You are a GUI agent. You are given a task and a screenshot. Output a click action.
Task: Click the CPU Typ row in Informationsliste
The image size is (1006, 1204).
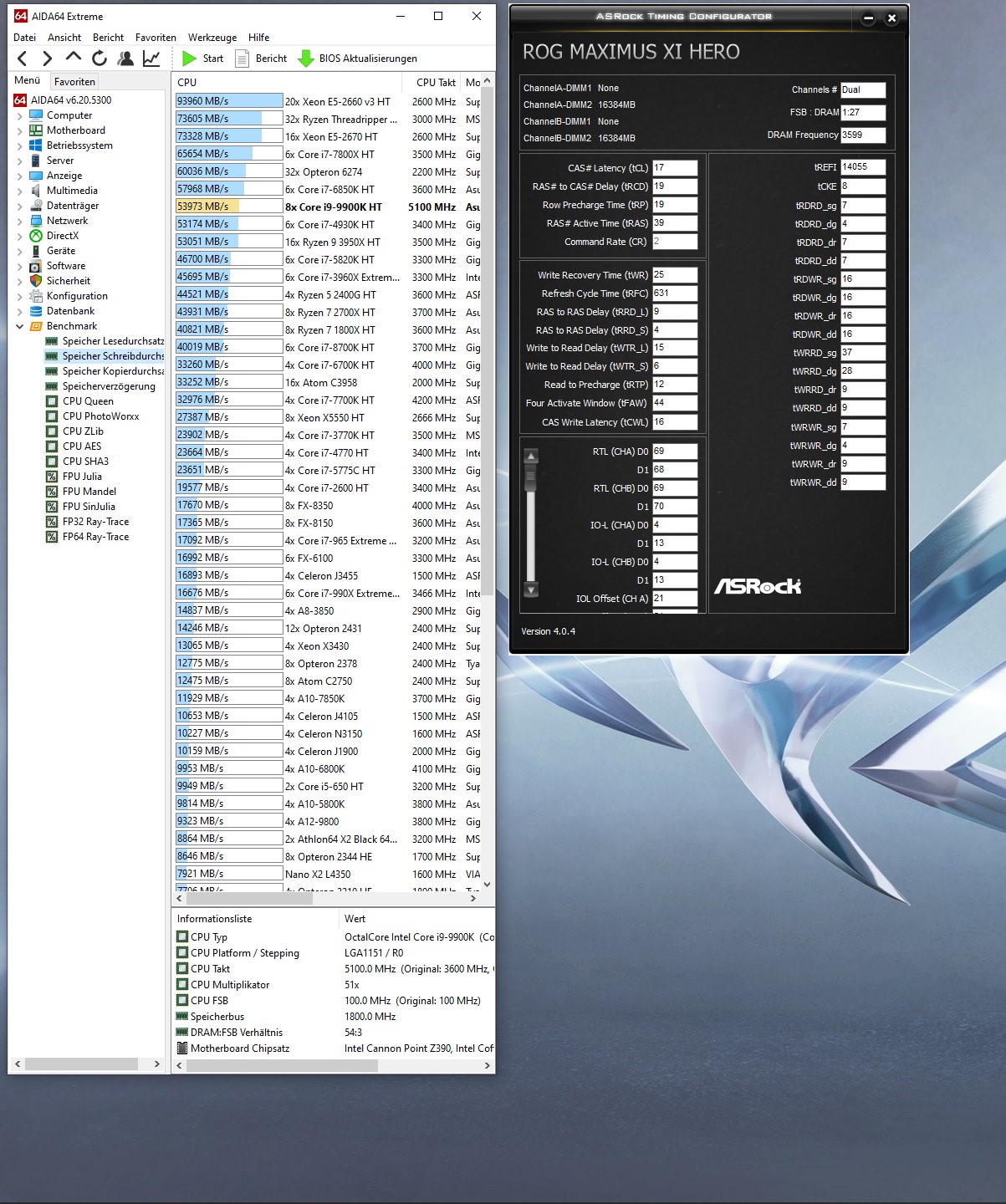pyautogui.click(x=334, y=937)
